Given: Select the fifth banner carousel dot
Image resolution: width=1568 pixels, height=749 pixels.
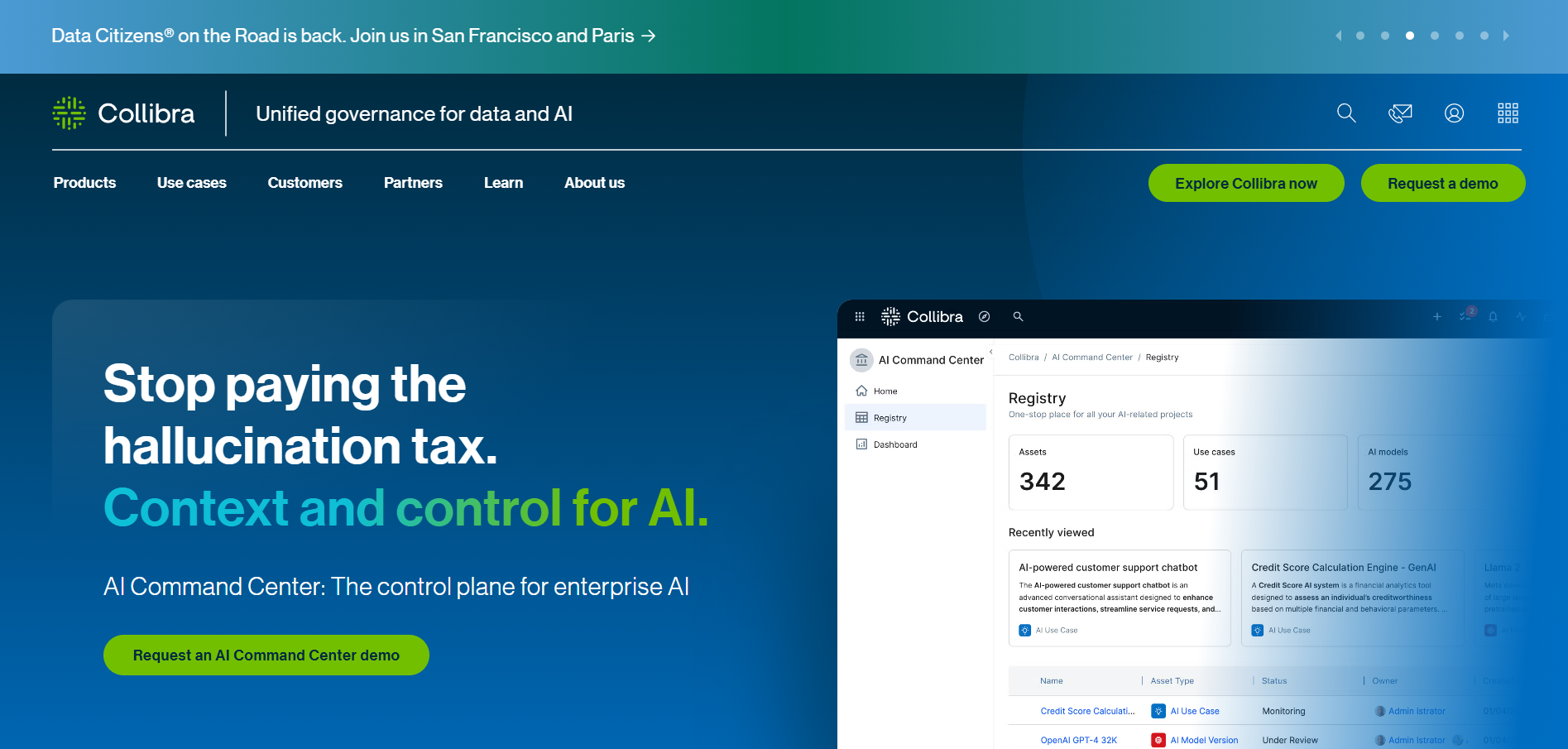Looking at the screenshot, I should tap(1460, 36).
